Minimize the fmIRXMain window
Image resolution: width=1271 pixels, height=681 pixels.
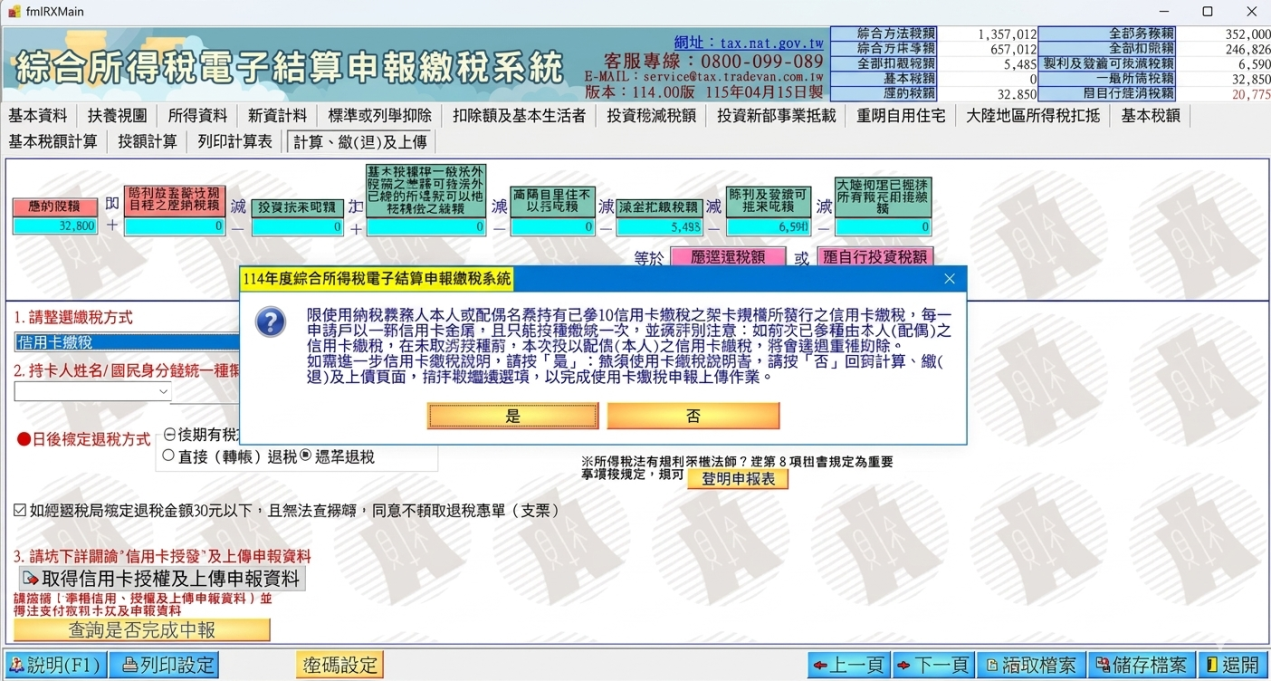tap(1162, 12)
